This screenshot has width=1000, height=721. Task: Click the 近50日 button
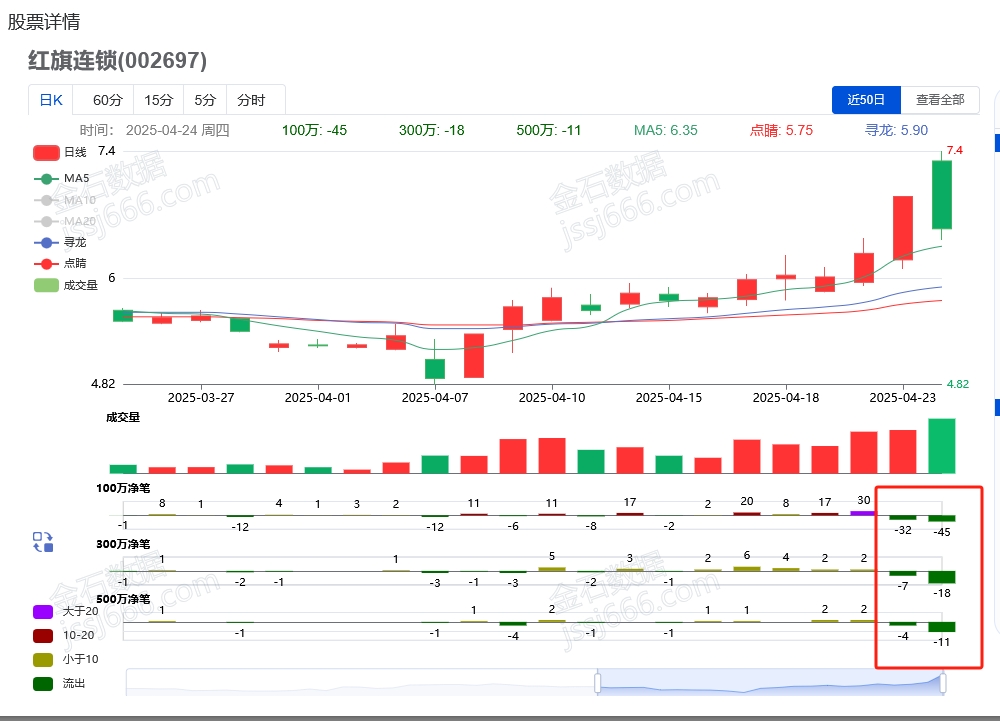[866, 99]
